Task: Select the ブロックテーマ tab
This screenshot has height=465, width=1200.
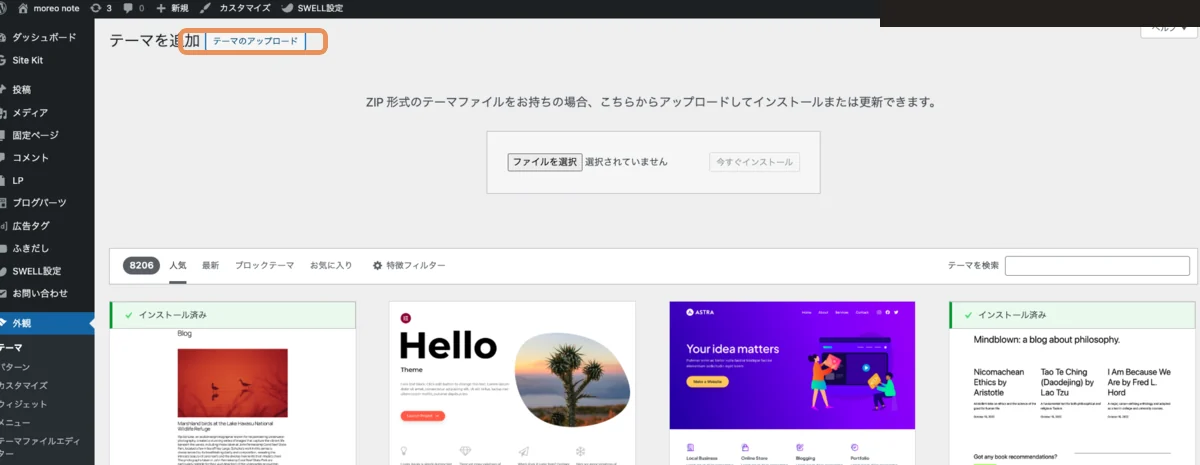Action: (x=264, y=265)
